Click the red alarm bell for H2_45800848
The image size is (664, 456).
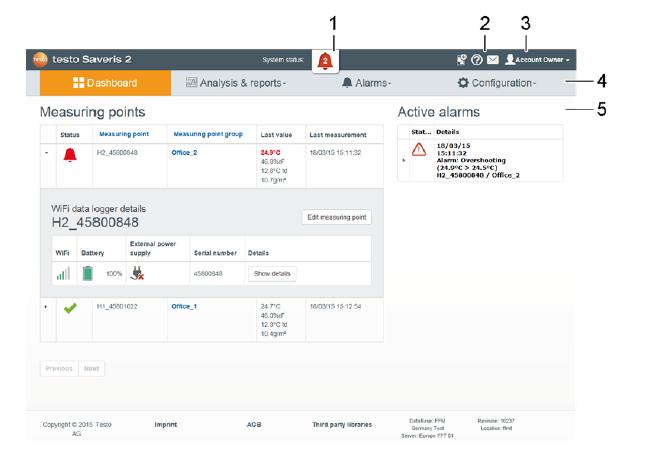pos(70,155)
